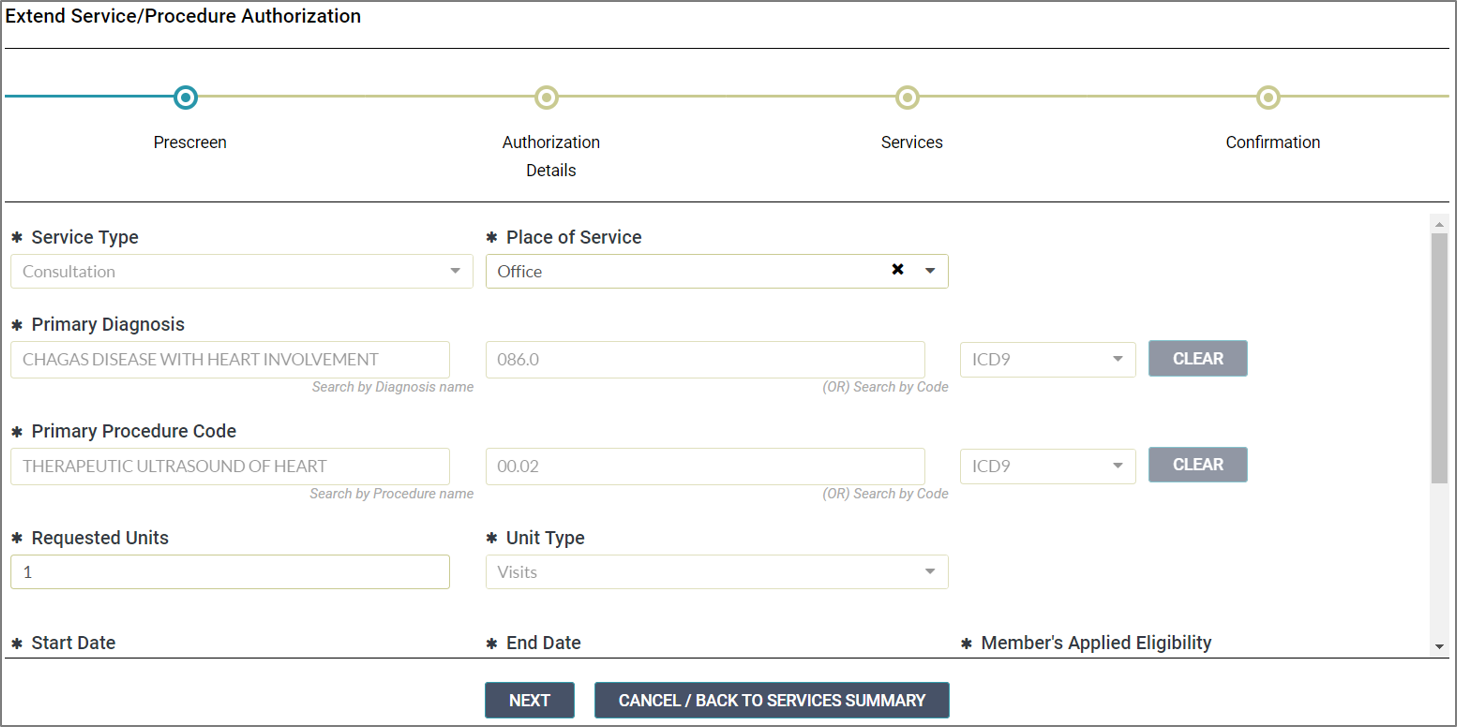
Task: Click the Requested Units input field
Action: point(229,571)
